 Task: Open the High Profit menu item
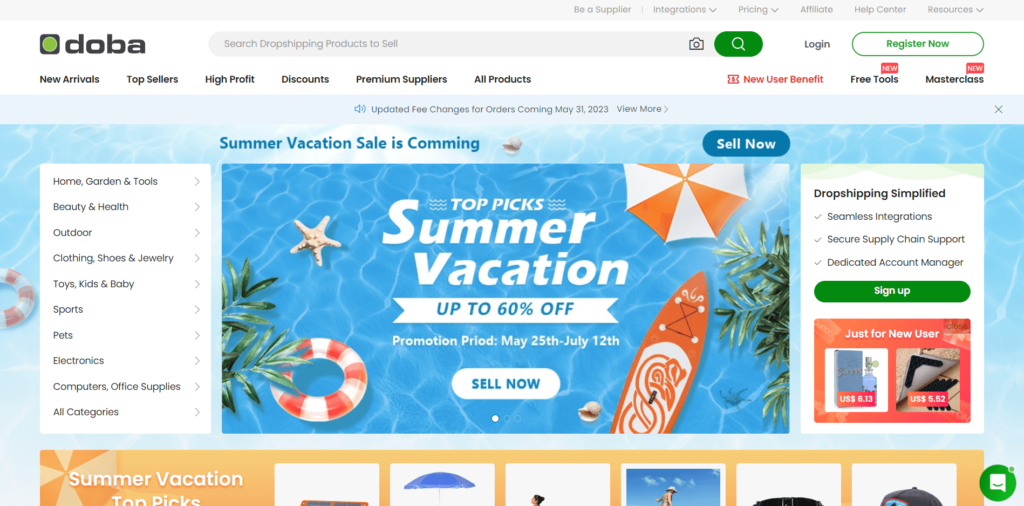[230, 79]
